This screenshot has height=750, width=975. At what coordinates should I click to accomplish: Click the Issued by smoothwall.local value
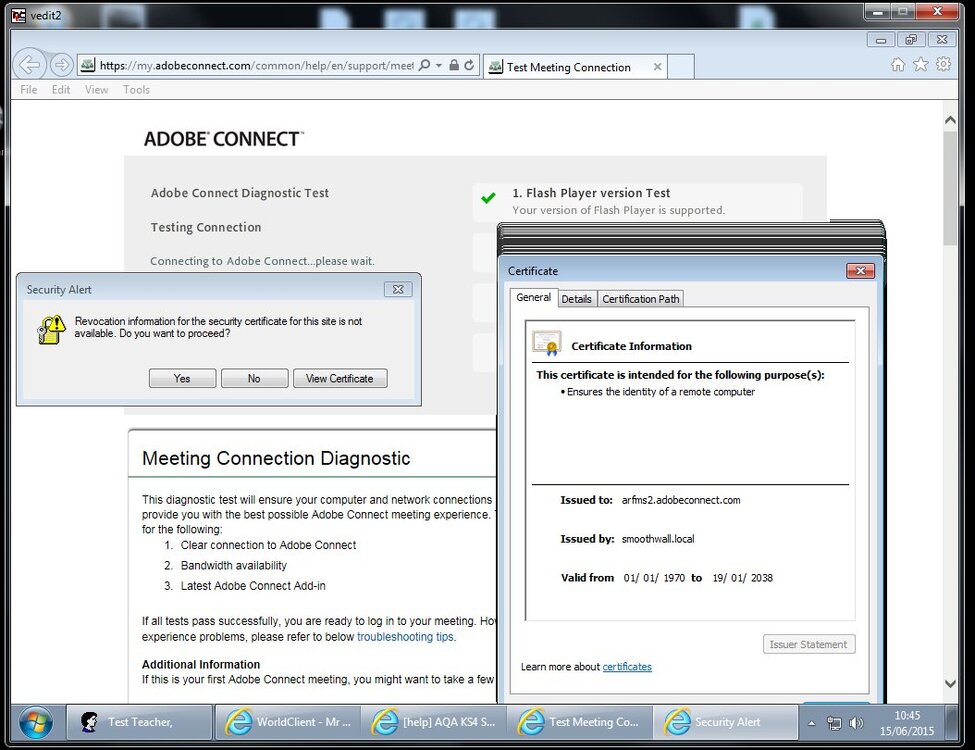[x=658, y=539]
